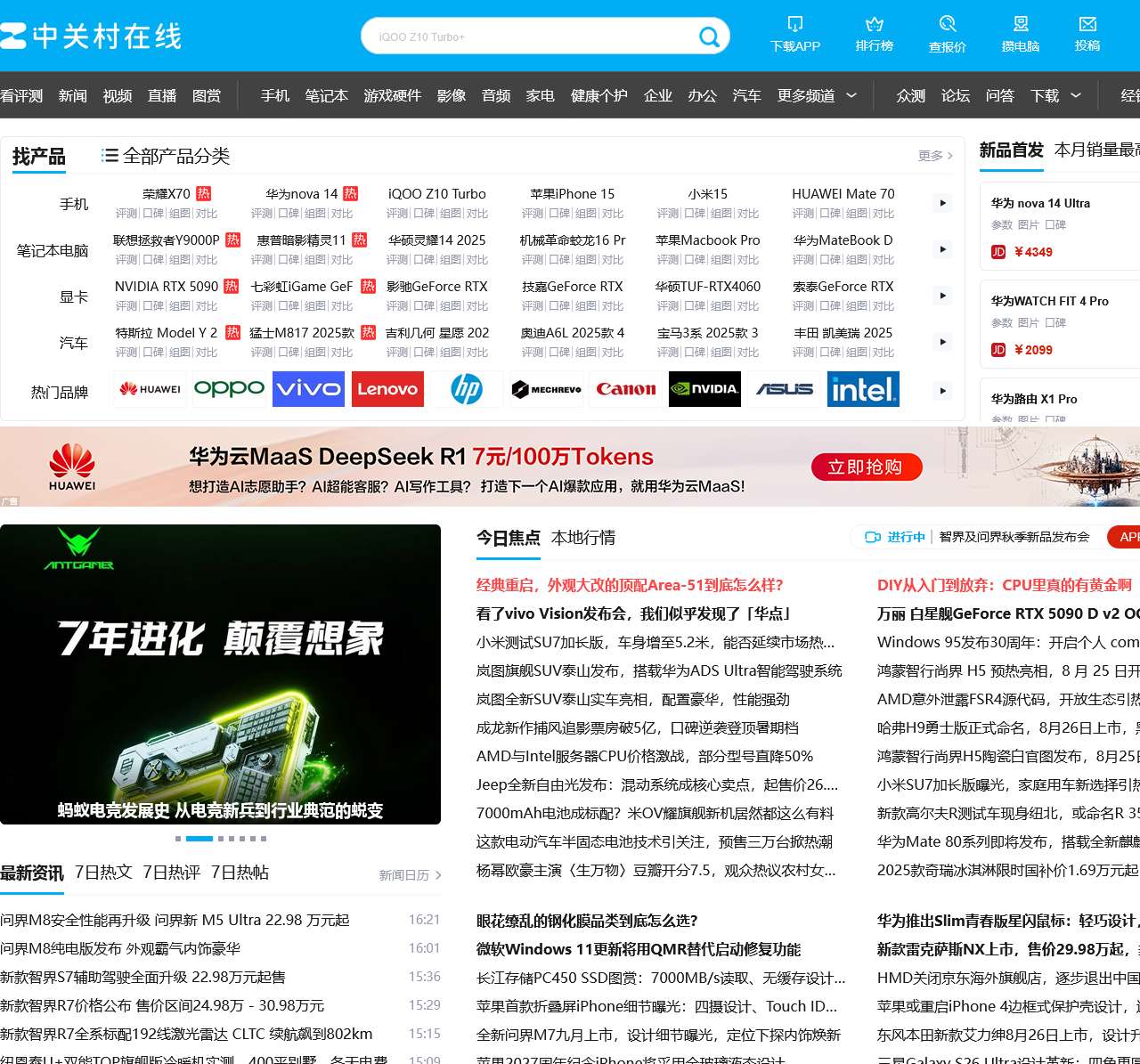Screen dimensions: 1140x1064
Task: Click the 投稿 submission envelope icon
Action: pyautogui.click(x=1088, y=24)
